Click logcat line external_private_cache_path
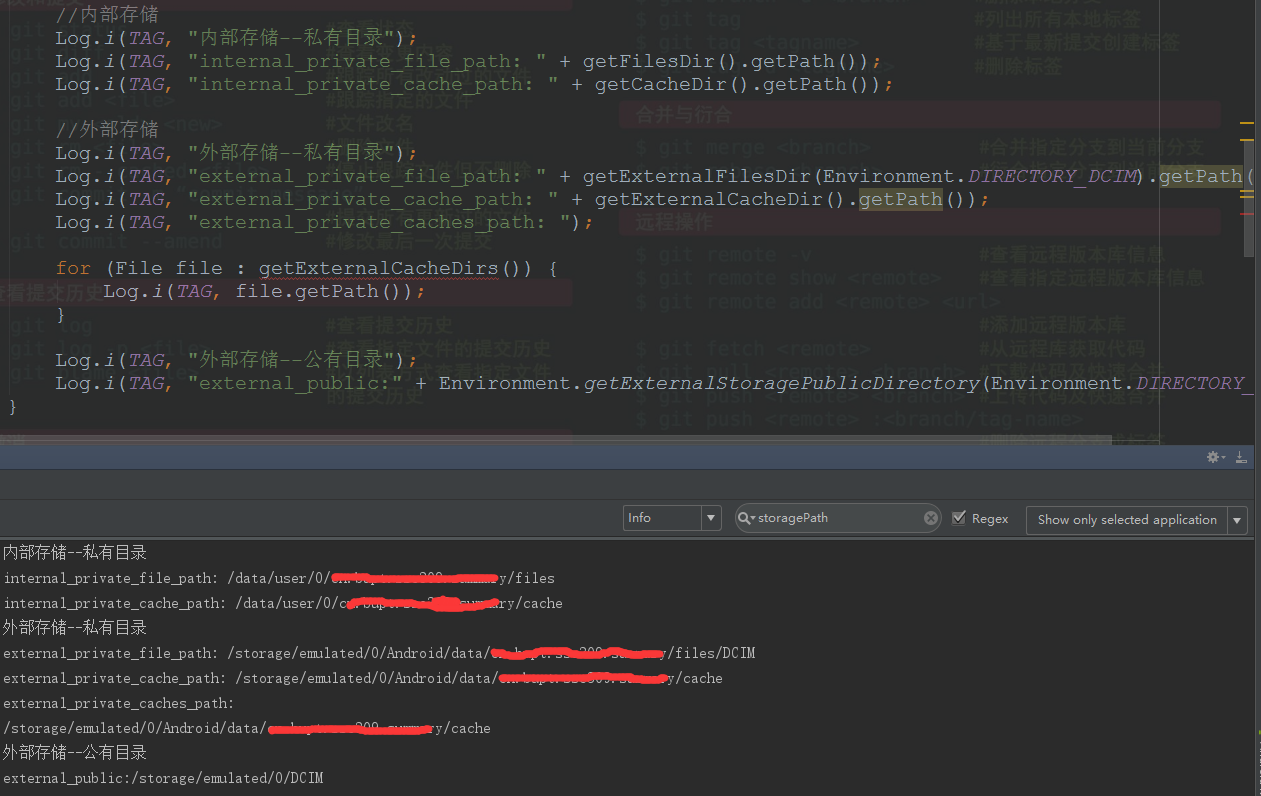The image size is (1261, 796). coord(363,678)
